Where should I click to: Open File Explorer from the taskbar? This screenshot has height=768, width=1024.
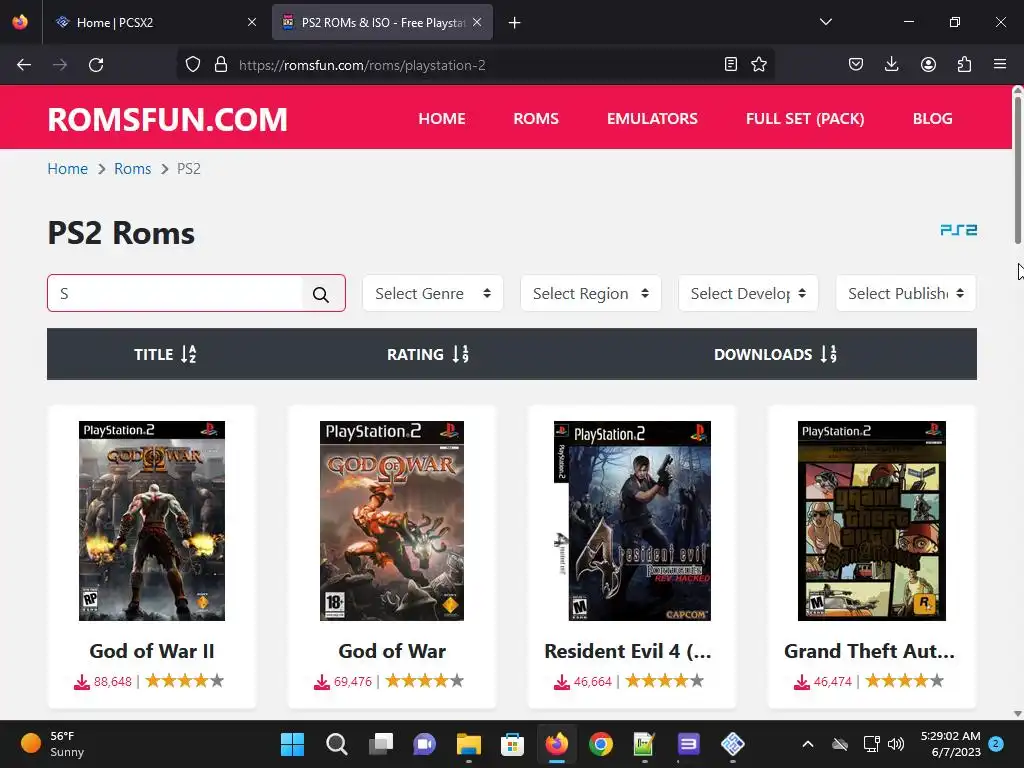tap(468, 744)
